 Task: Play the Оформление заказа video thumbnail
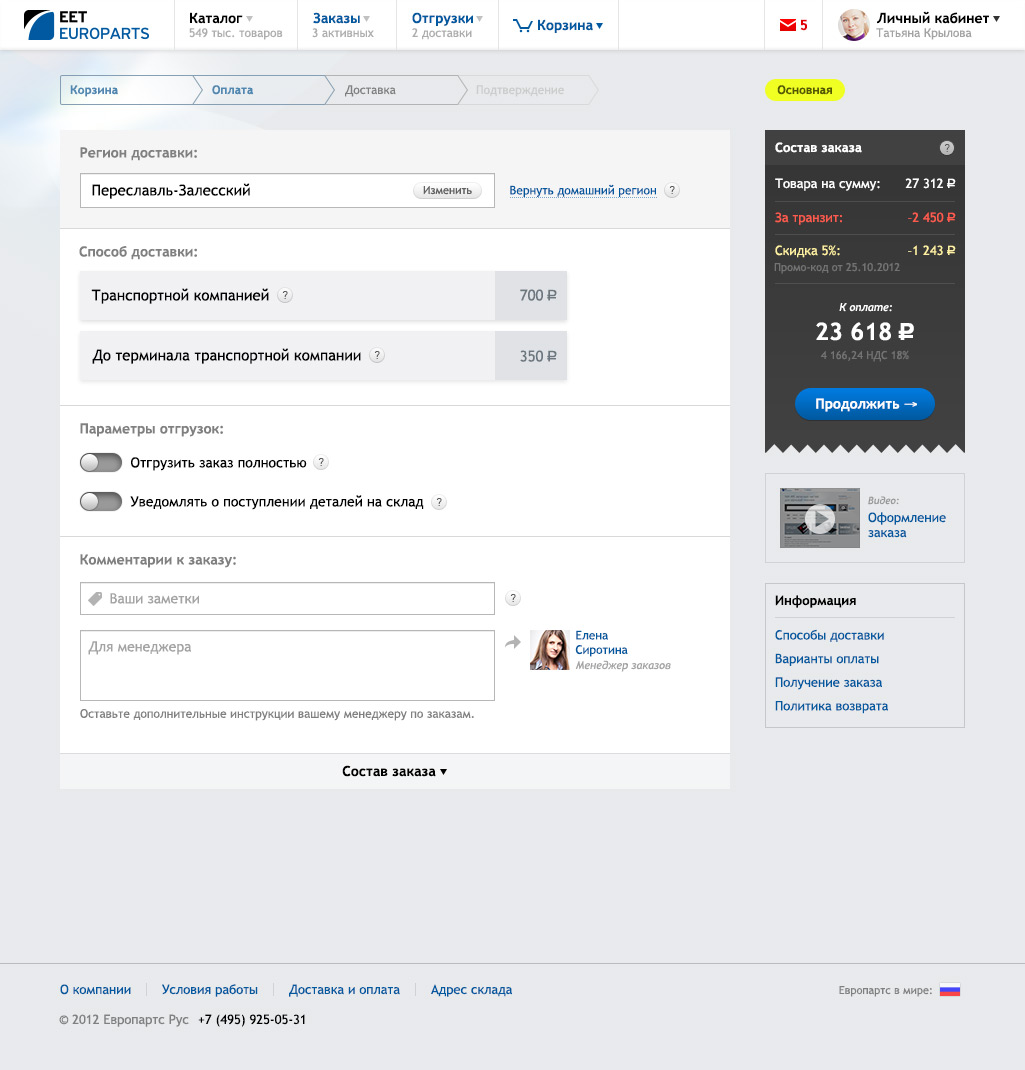click(x=819, y=518)
